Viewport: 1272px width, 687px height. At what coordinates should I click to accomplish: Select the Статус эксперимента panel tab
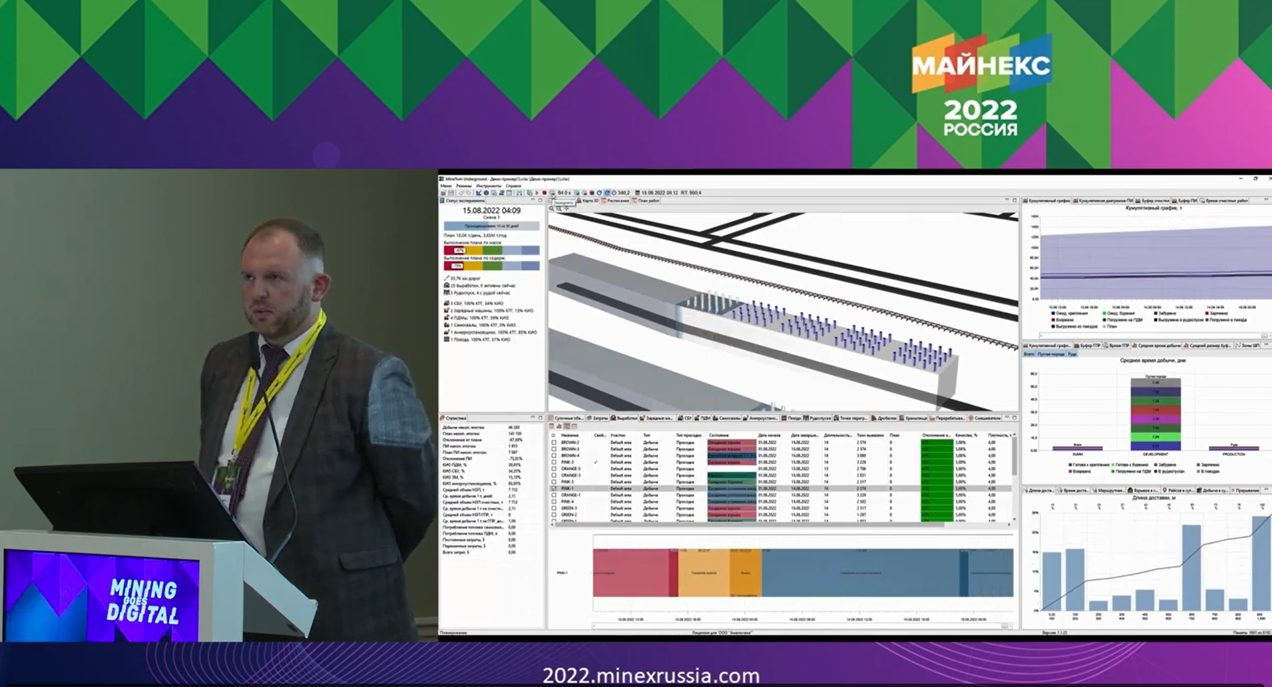pos(463,200)
